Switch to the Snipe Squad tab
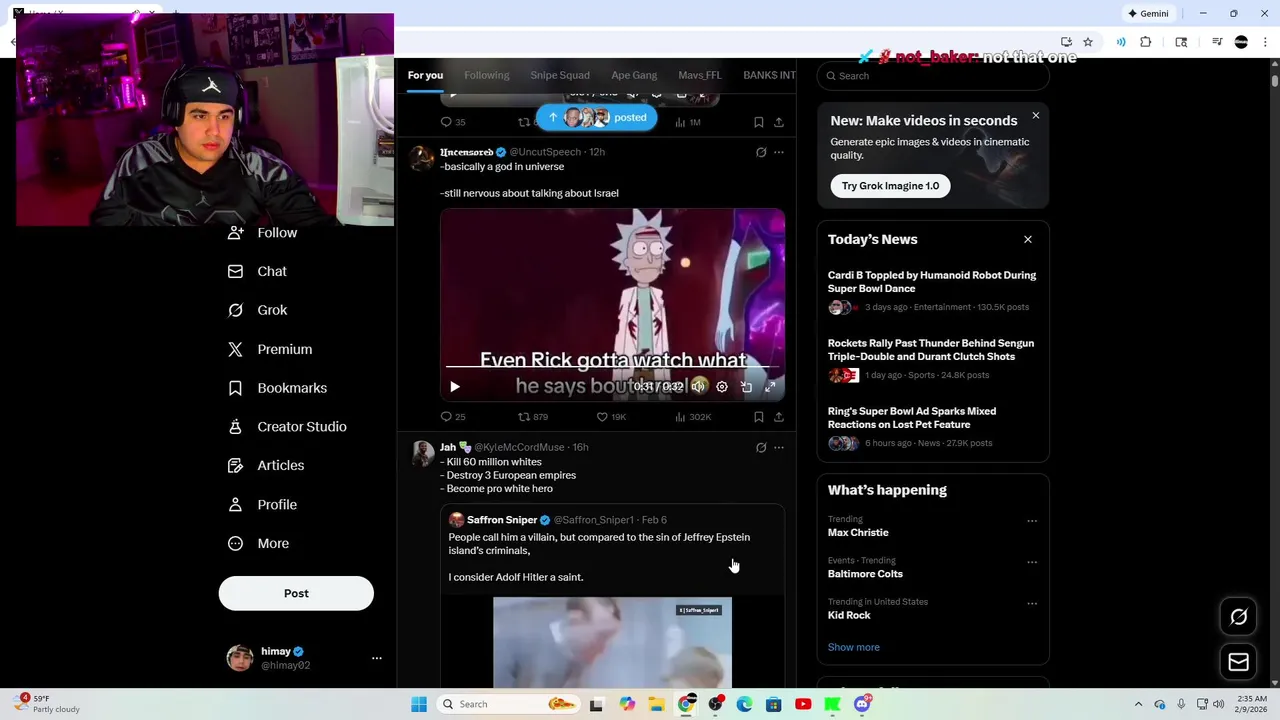 560,75
